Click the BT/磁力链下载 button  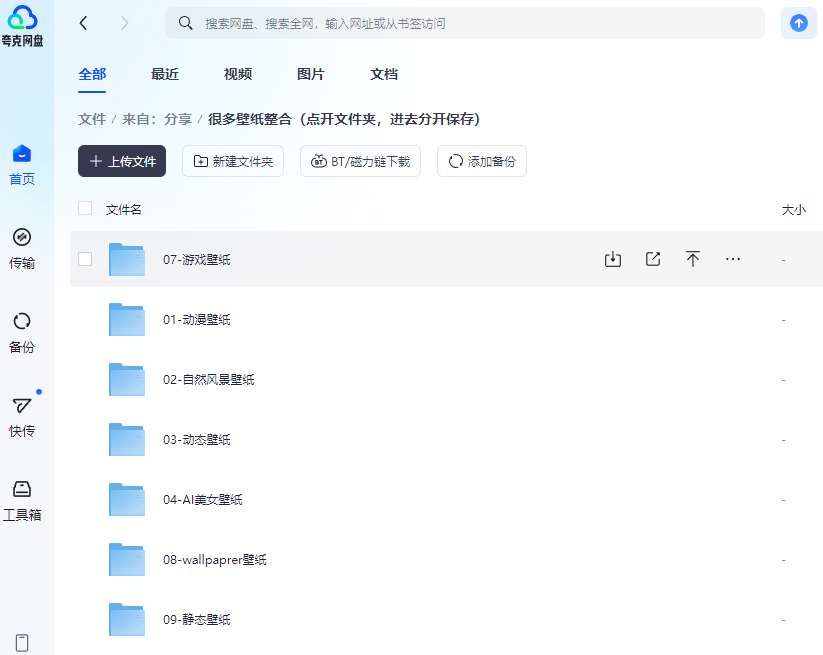(x=361, y=161)
